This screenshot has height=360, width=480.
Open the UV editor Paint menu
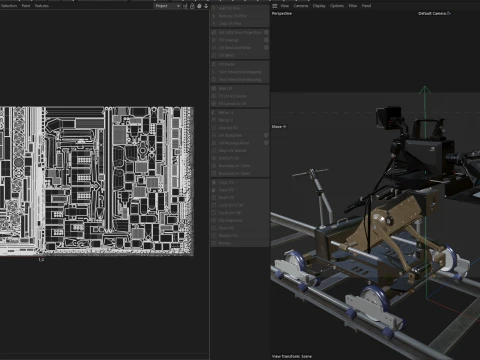[x=26, y=6]
